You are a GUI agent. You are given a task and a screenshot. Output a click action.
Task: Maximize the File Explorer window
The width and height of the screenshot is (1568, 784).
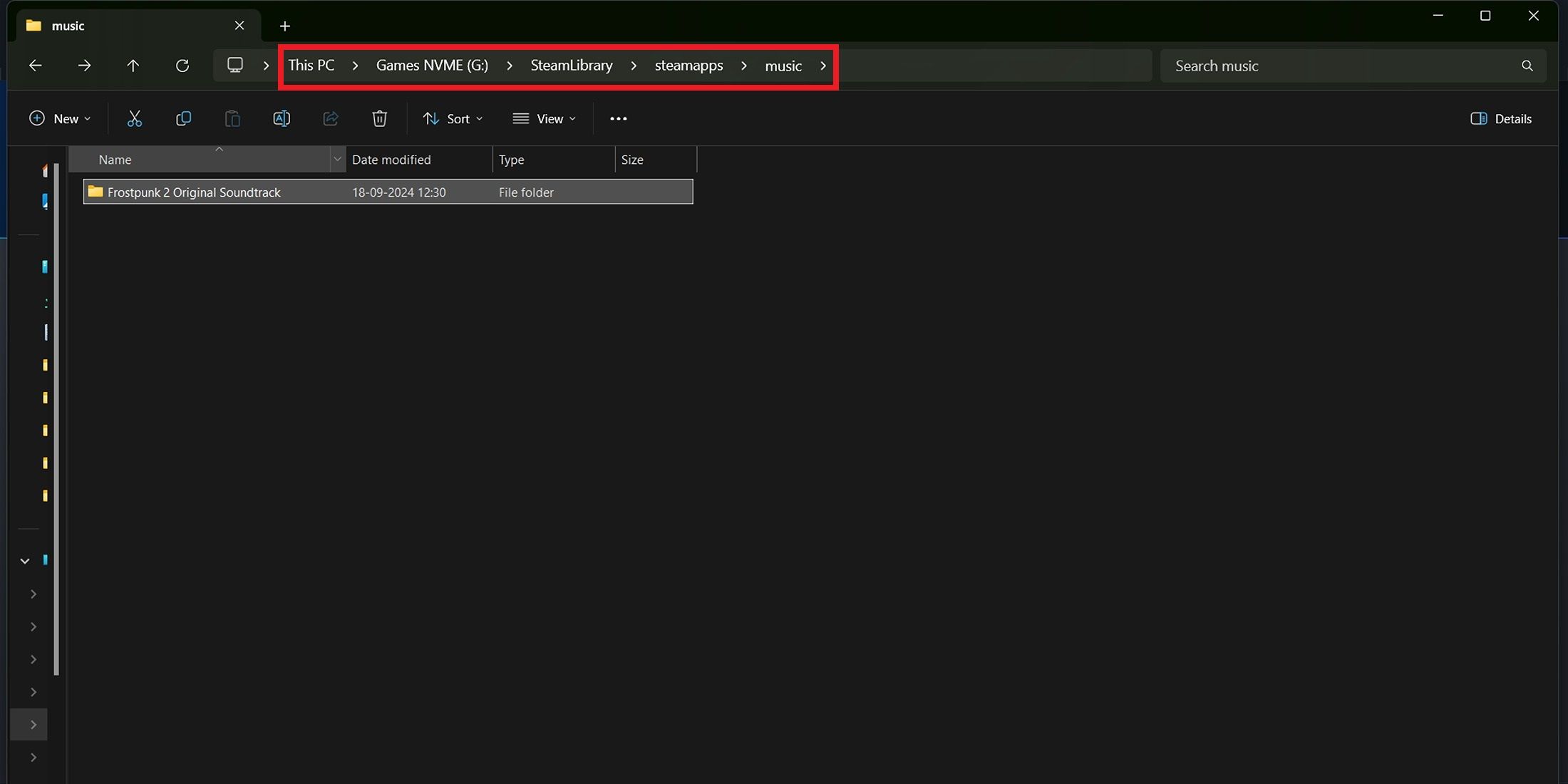(x=1485, y=16)
